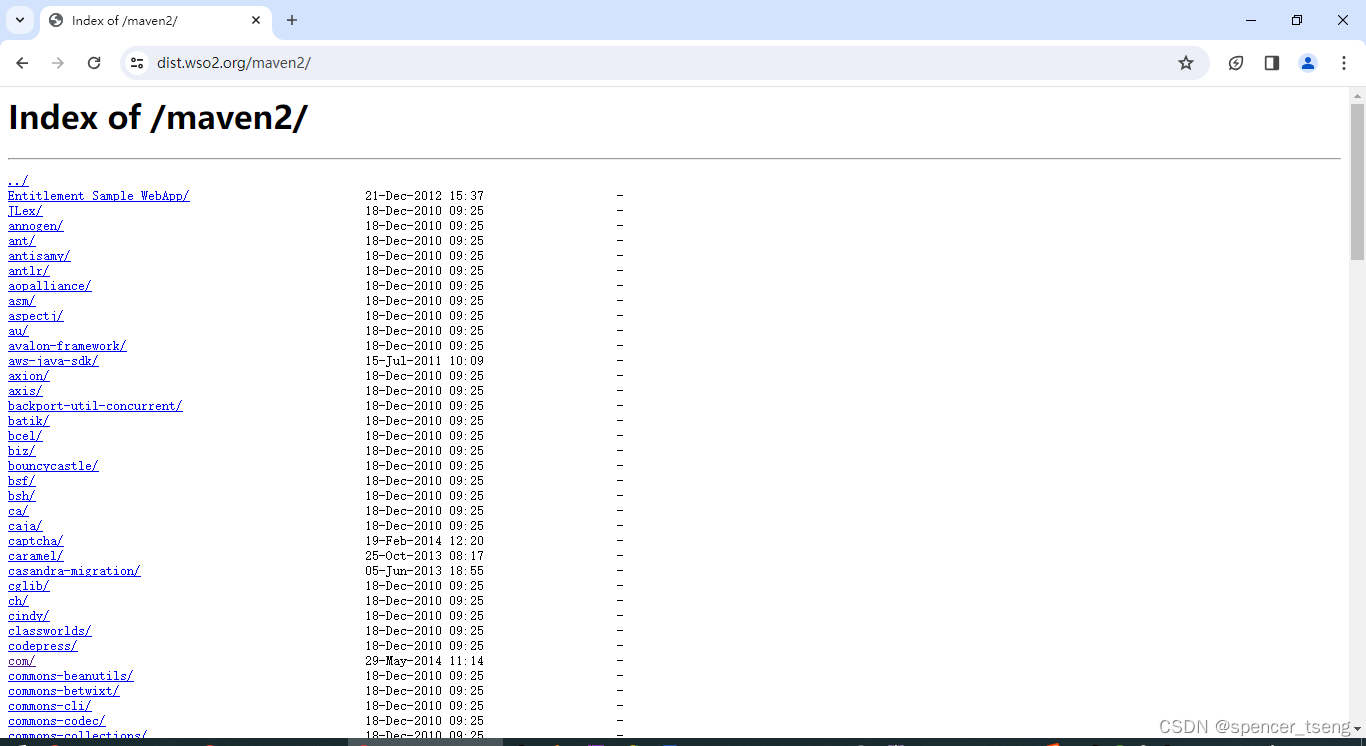The image size is (1366, 746).
Task: Reload the directory listing page
Action: [x=94, y=62]
